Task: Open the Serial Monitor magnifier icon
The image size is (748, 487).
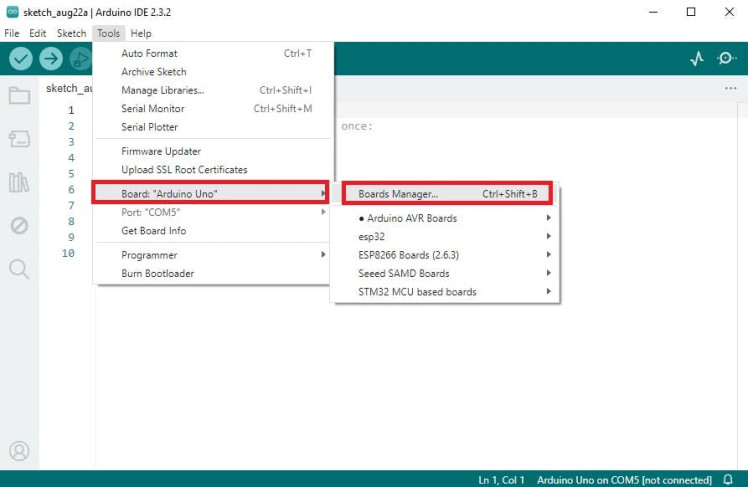Action: pyautogui.click(x=727, y=59)
